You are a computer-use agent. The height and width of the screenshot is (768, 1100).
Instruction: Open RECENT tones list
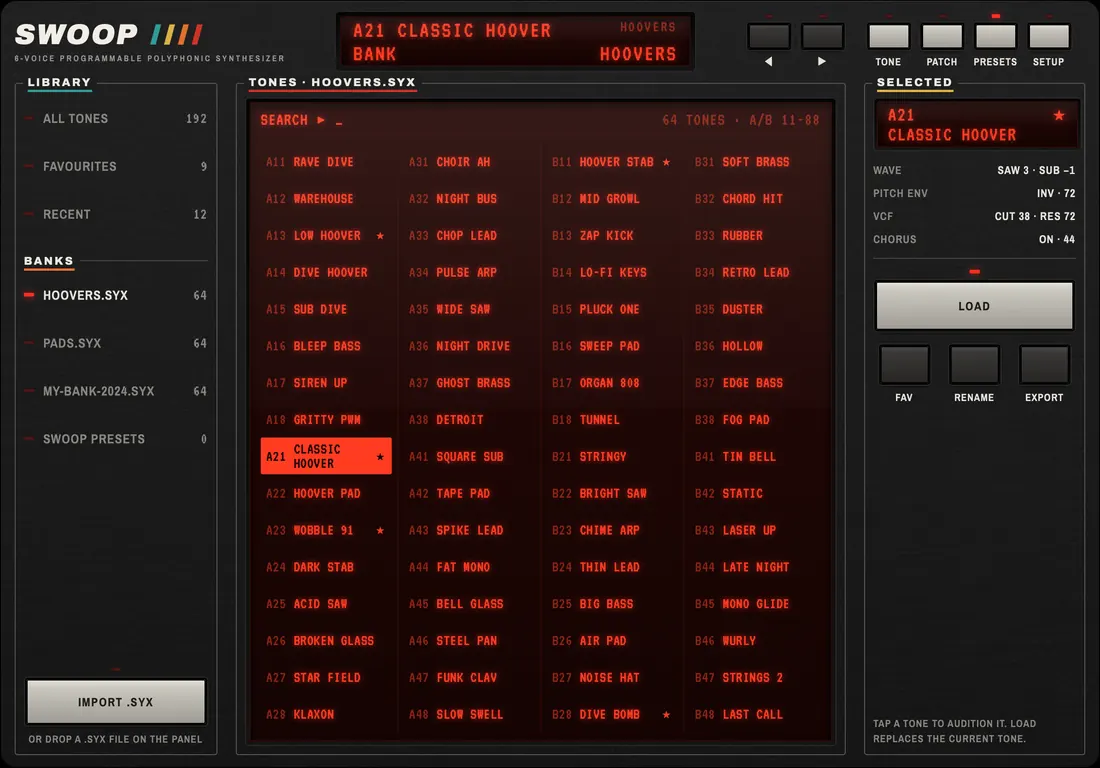116,214
